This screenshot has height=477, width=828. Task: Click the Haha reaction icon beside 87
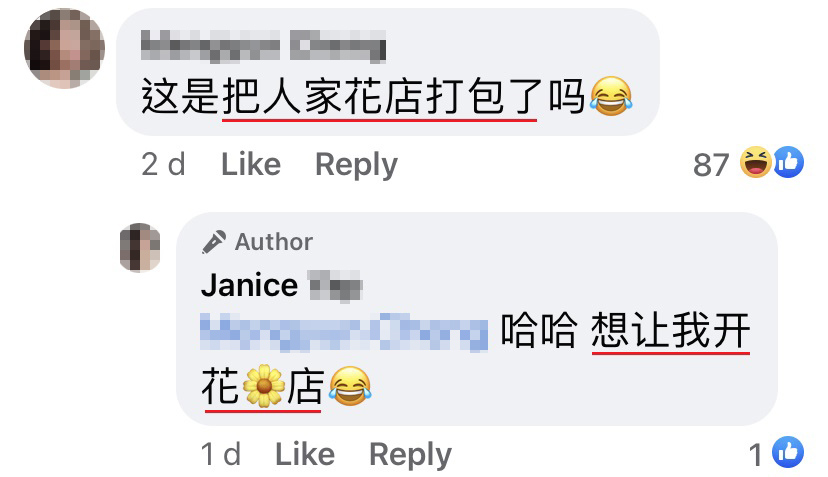756,162
